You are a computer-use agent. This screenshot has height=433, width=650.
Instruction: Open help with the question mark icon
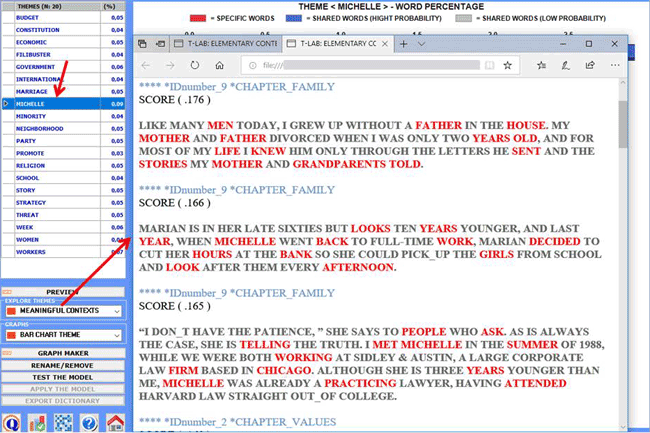point(89,423)
